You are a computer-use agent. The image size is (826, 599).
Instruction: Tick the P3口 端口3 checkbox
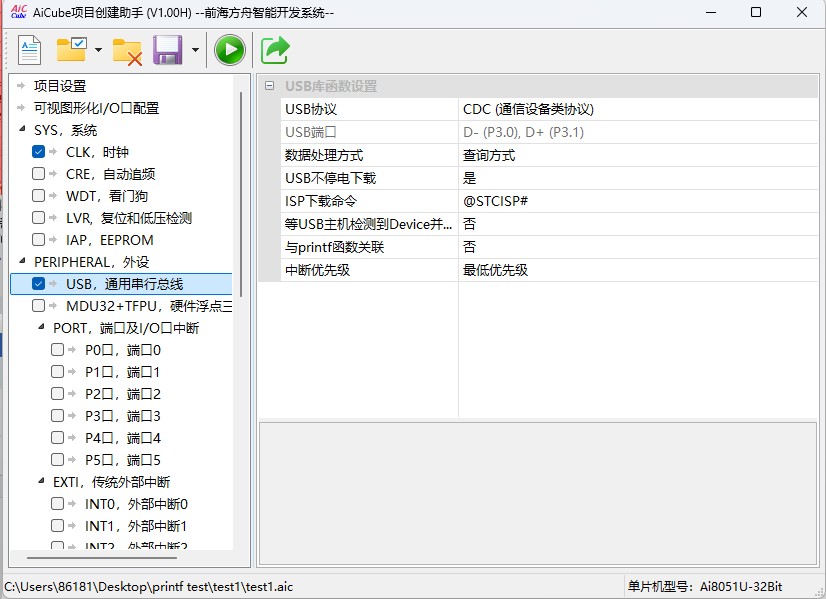pos(58,416)
